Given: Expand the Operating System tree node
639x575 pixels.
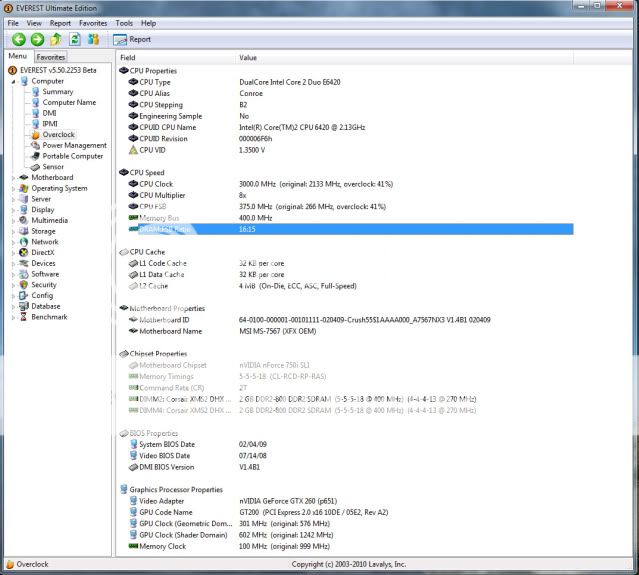Looking at the screenshot, I should coord(13,189).
